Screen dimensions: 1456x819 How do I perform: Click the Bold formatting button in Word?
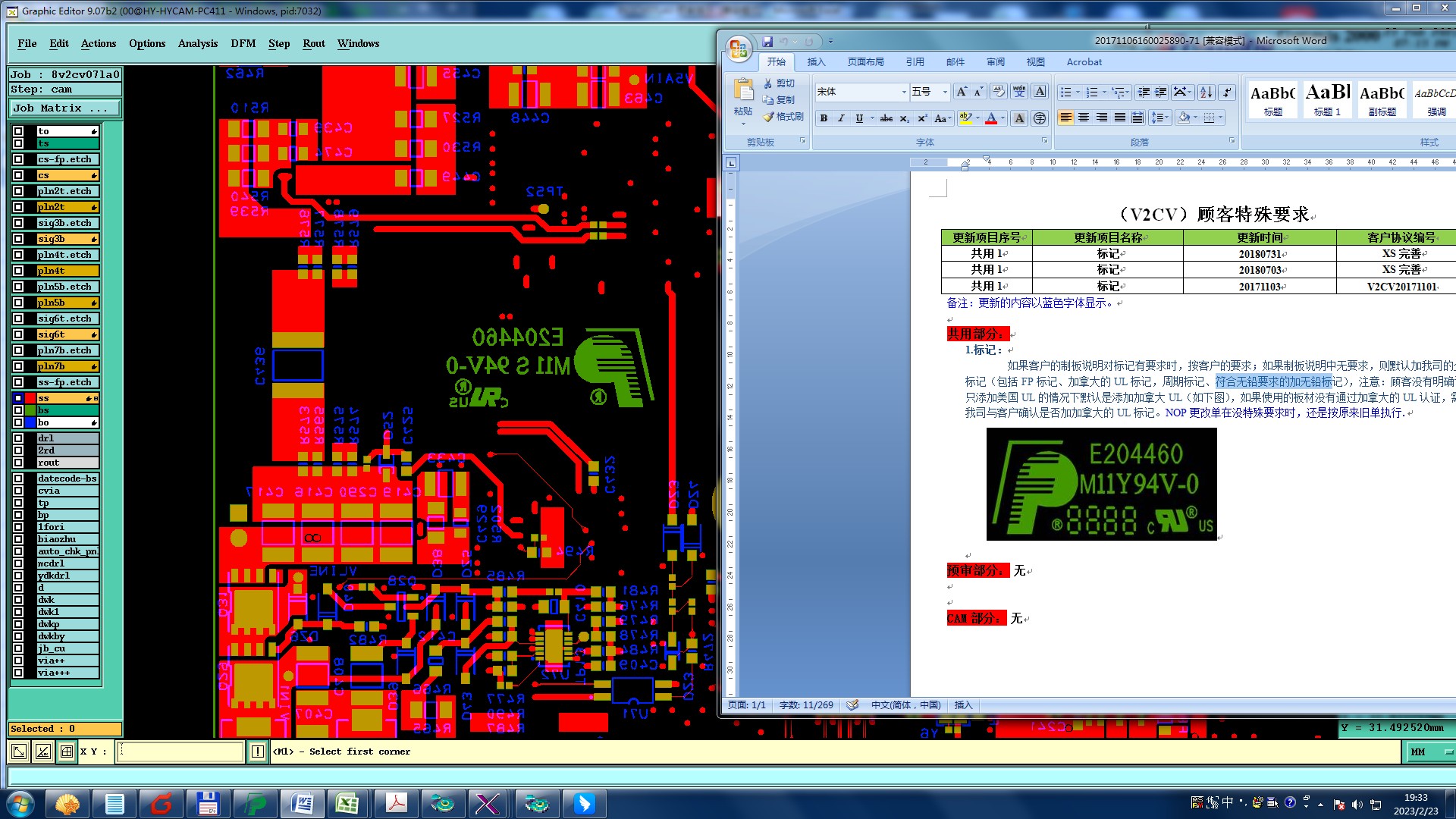tap(824, 118)
